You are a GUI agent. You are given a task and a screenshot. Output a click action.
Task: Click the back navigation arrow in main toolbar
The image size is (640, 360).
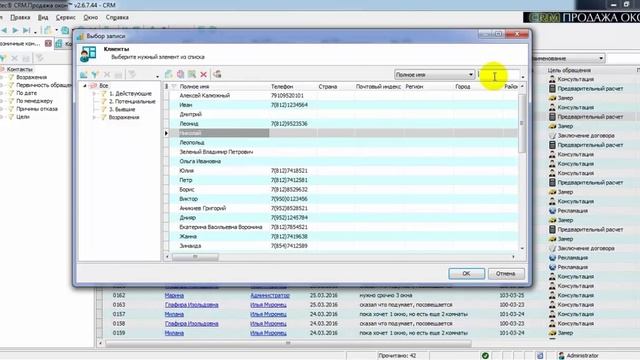point(4,31)
